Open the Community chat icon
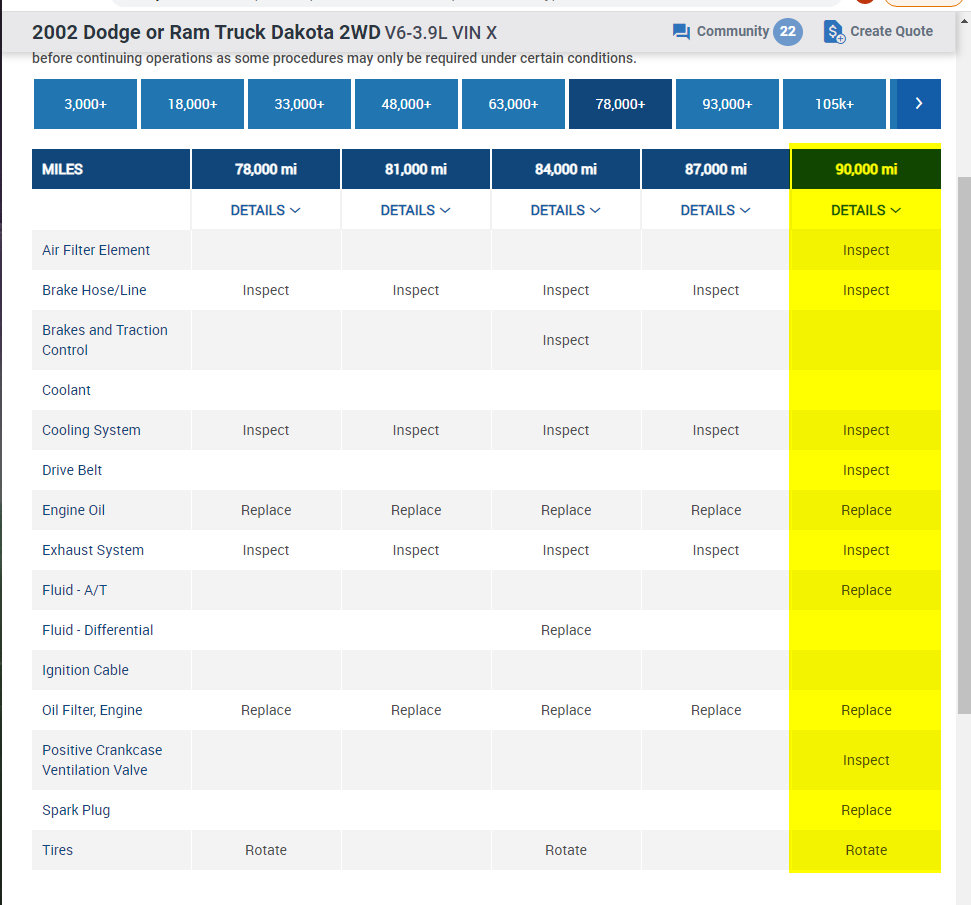Image resolution: width=971 pixels, height=905 pixels. point(681,32)
